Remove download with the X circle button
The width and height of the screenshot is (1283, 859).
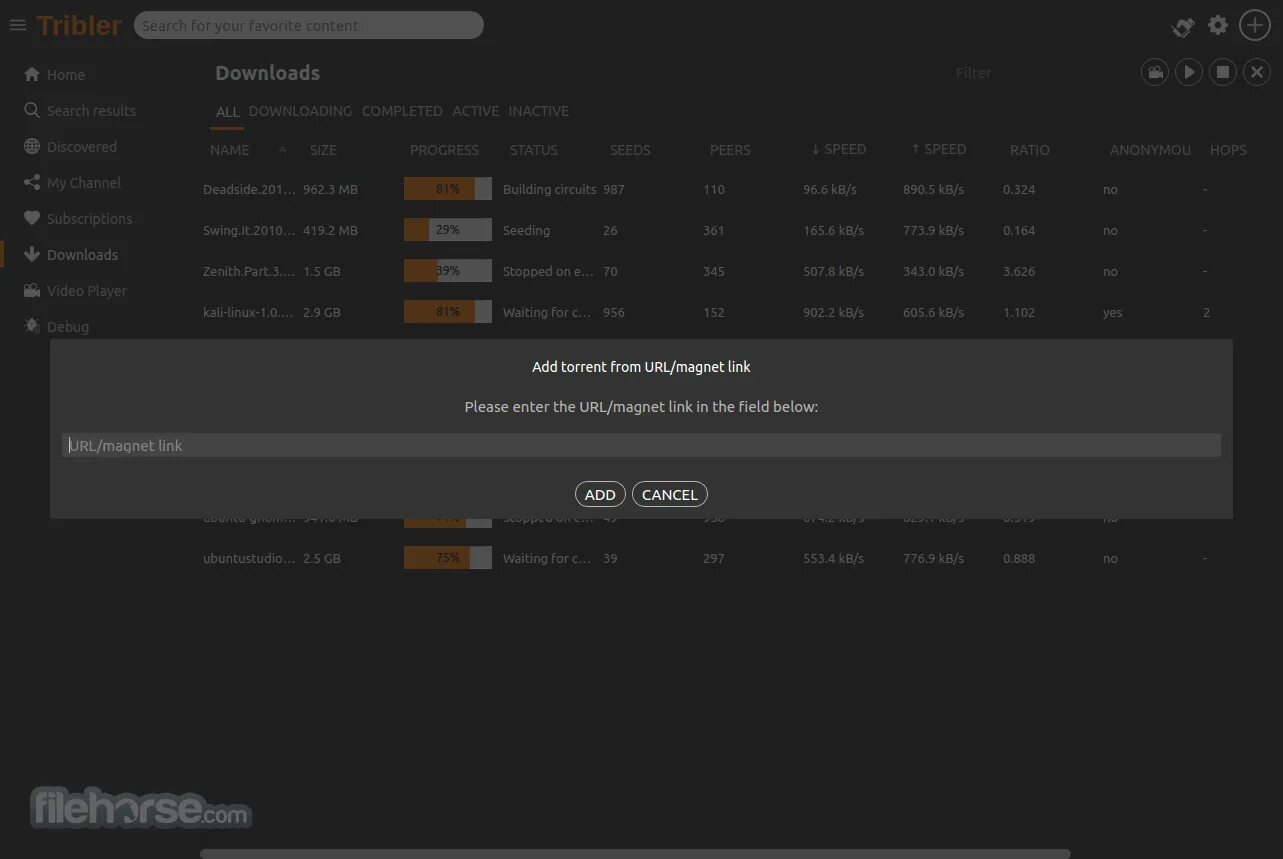point(1256,72)
